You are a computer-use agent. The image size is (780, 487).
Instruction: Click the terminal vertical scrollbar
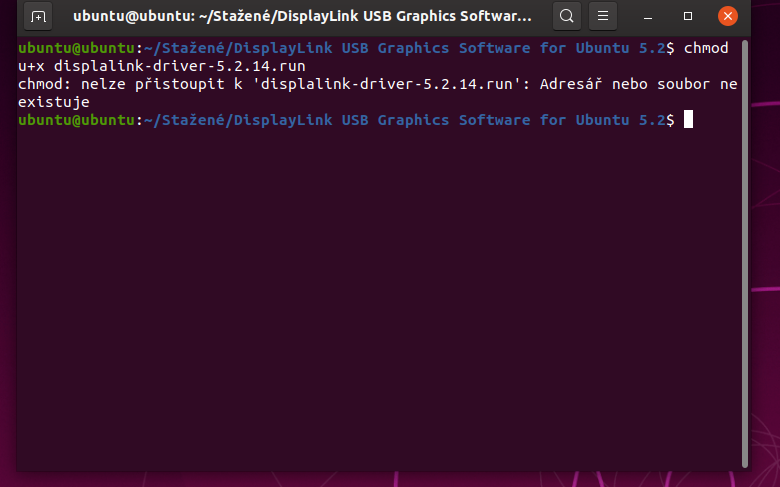745,254
